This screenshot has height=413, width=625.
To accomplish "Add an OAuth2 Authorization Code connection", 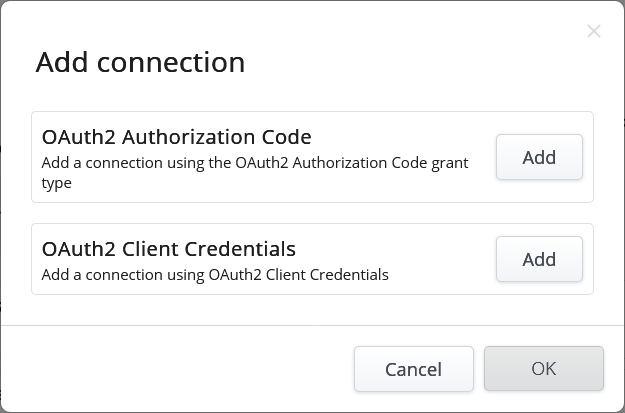I will 539,157.
